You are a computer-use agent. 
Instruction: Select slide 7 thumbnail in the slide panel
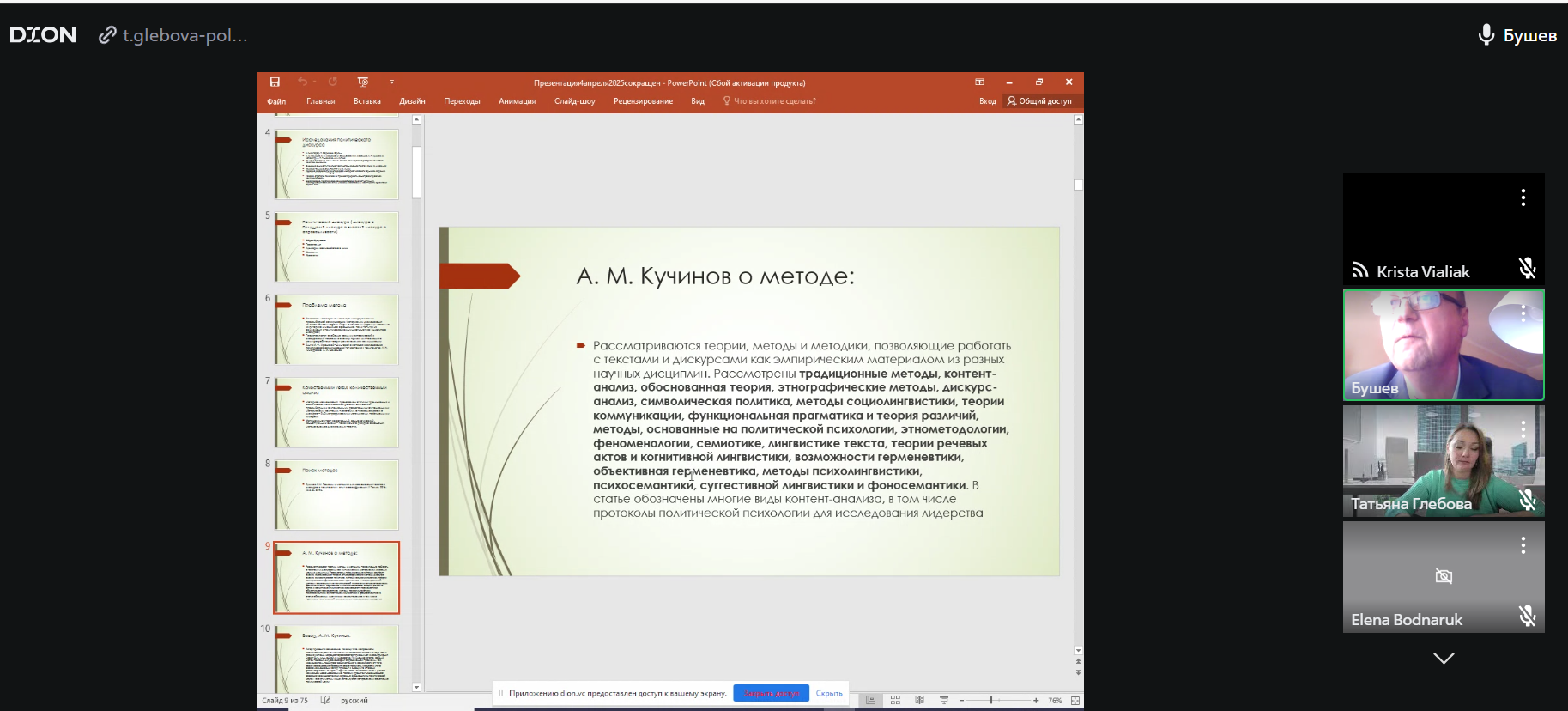pos(336,411)
